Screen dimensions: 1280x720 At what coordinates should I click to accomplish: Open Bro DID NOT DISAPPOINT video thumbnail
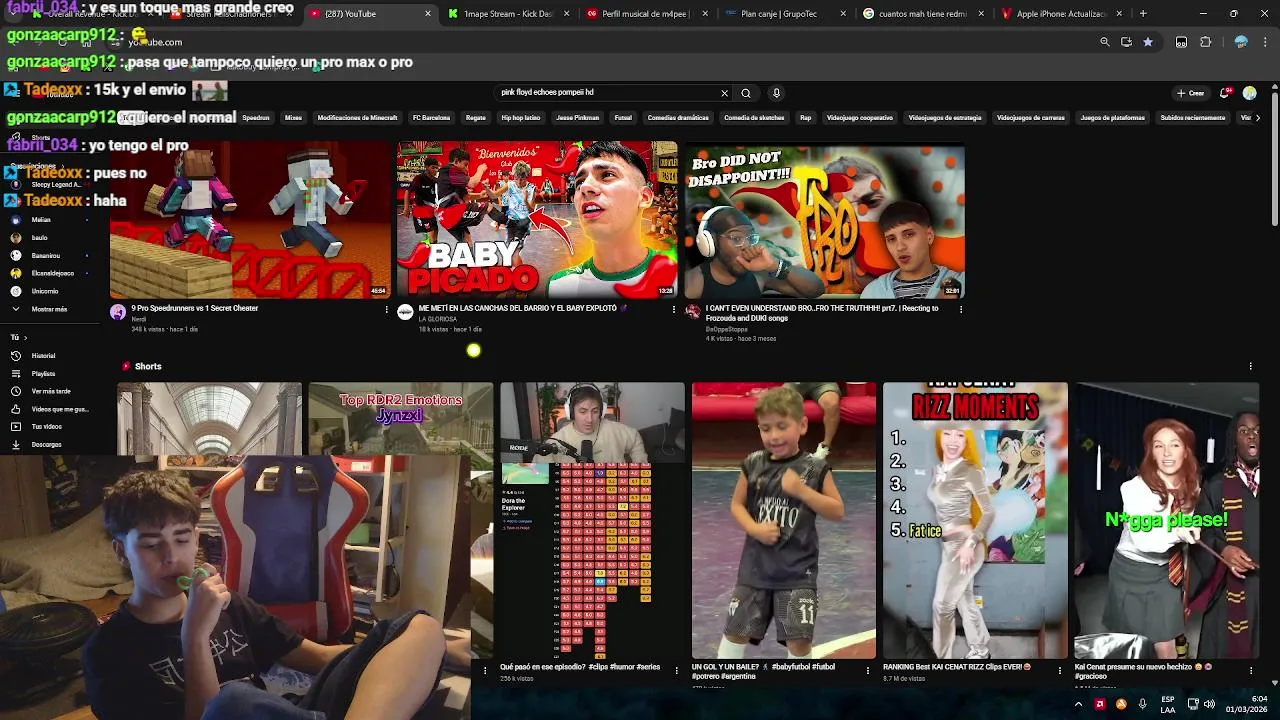(x=825, y=219)
